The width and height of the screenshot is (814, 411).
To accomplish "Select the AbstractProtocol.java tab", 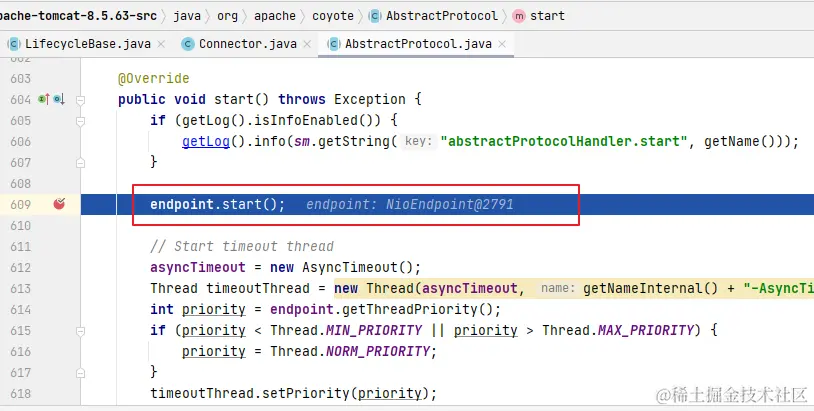I will pyautogui.click(x=418, y=44).
